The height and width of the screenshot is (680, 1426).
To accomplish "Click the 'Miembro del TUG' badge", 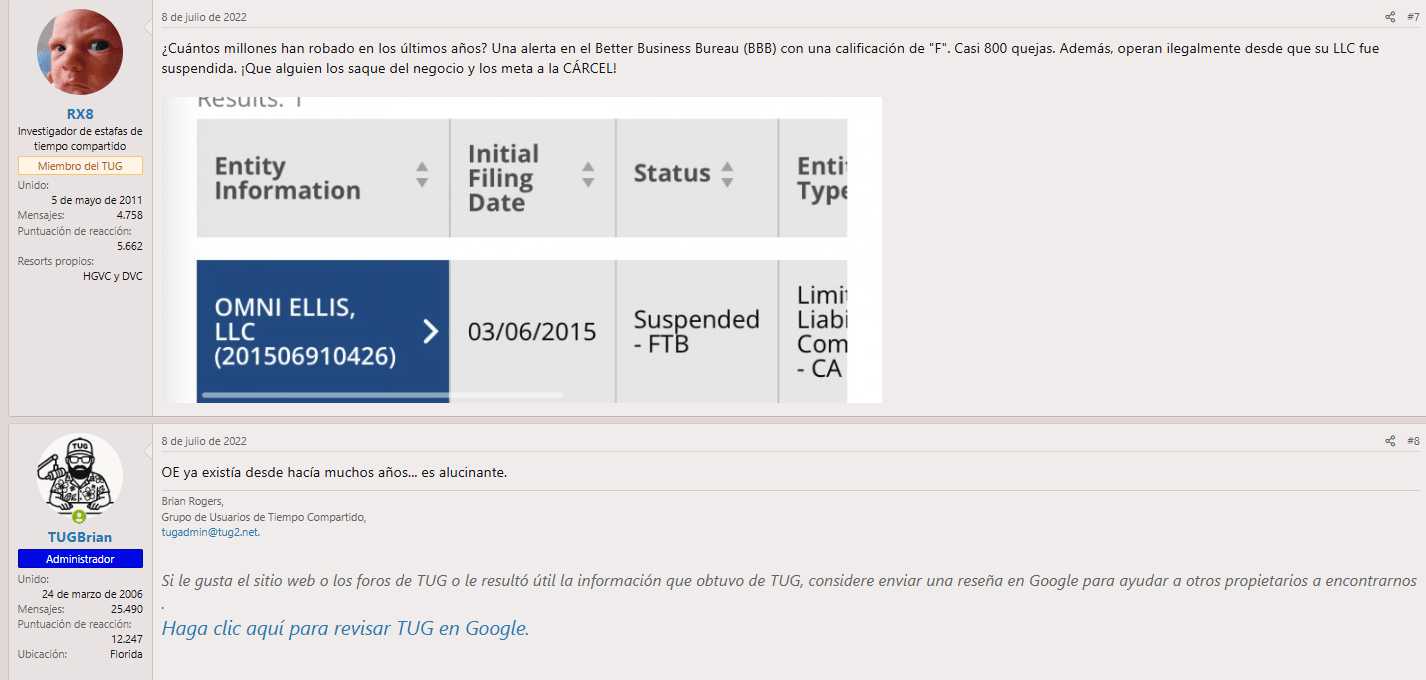I will point(80,166).
